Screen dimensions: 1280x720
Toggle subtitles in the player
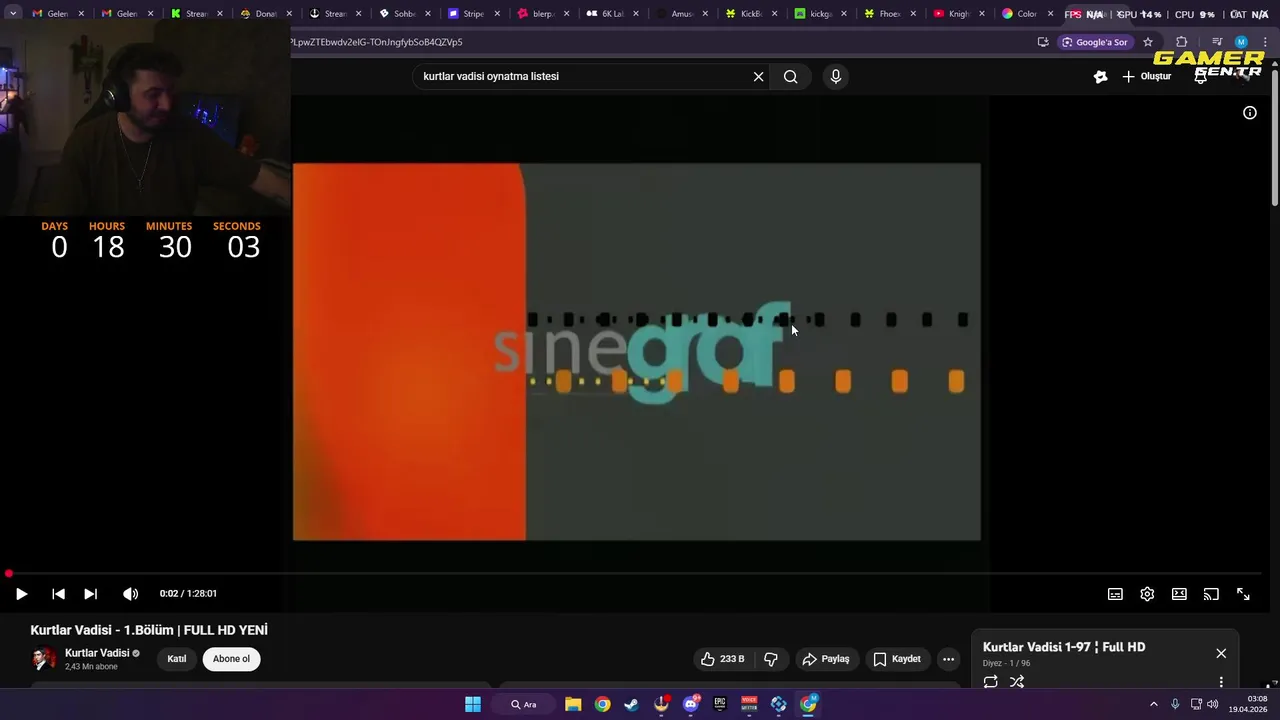point(1115,594)
